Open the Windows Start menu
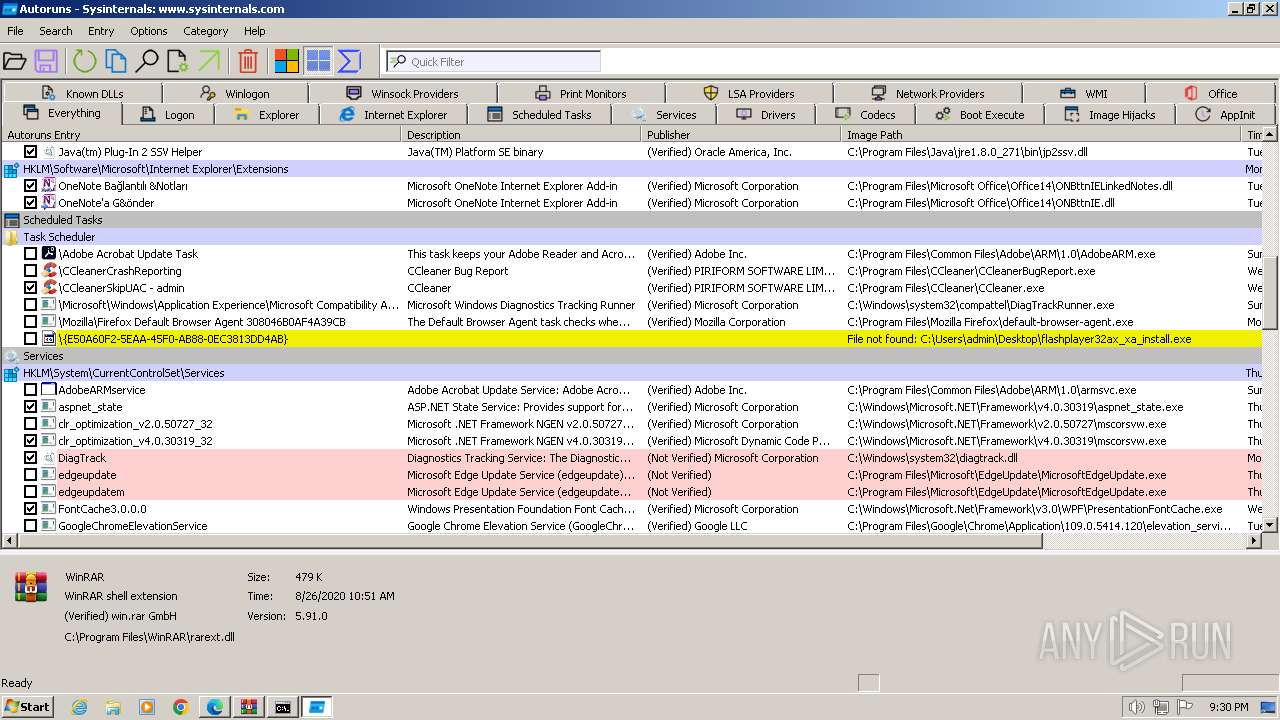This screenshot has width=1280, height=720. coord(28,707)
